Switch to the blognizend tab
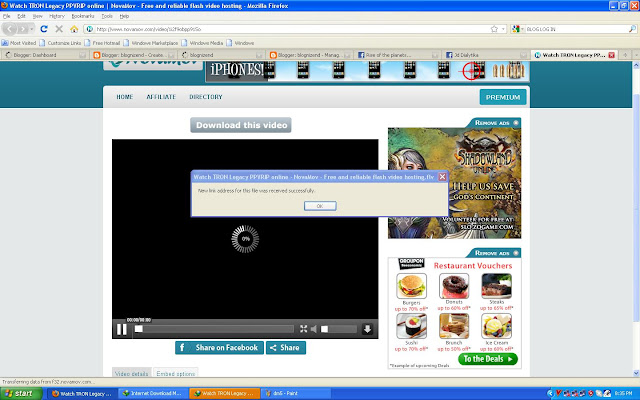 tap(221, 55)
